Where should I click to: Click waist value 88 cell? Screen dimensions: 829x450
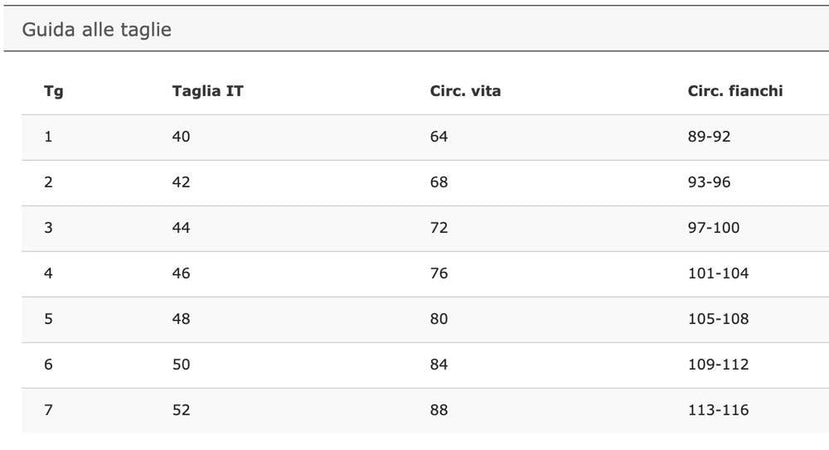coord(439,410)
